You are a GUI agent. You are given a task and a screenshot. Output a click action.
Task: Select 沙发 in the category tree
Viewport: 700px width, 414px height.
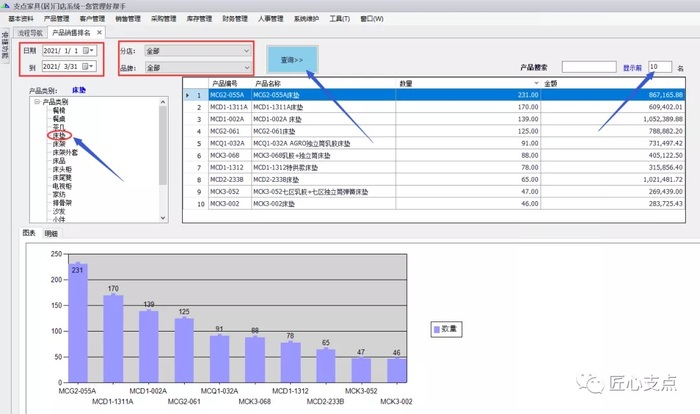click(x=59, y=211)
